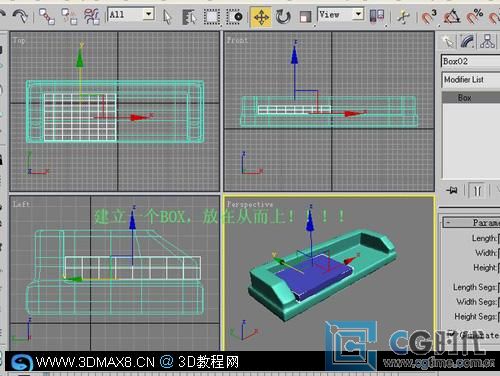Click the Length Segs label
500x376 pixels.
point(475,287)
